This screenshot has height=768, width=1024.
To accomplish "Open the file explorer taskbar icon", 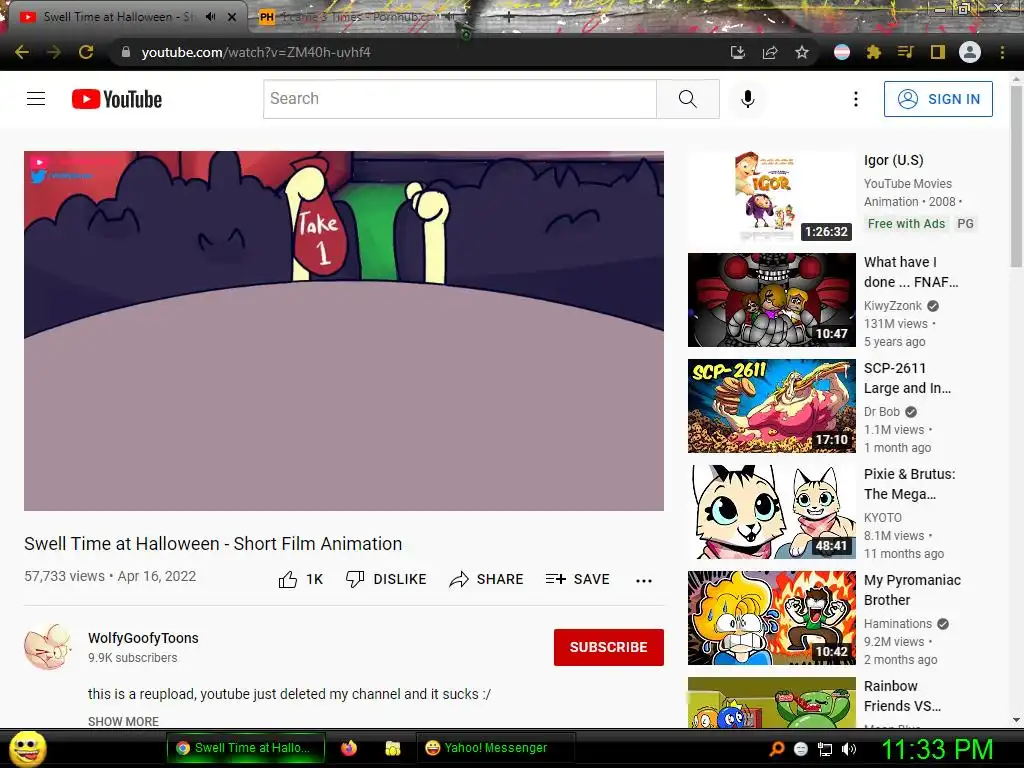I will click(x=392, y=748).
